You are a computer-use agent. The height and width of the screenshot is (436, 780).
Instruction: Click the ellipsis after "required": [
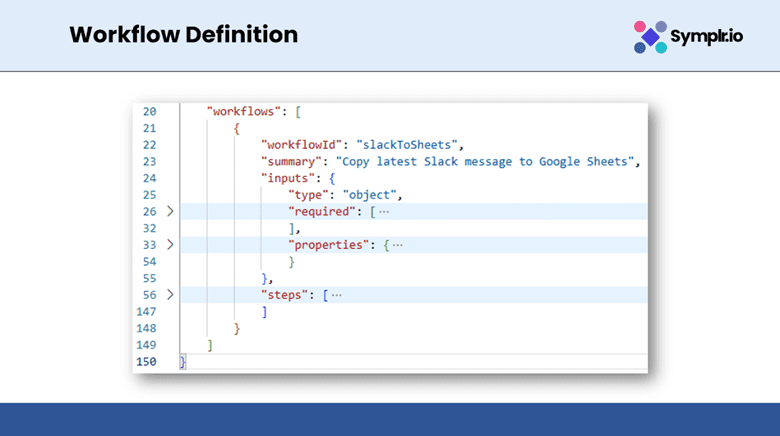pos(384,211)
